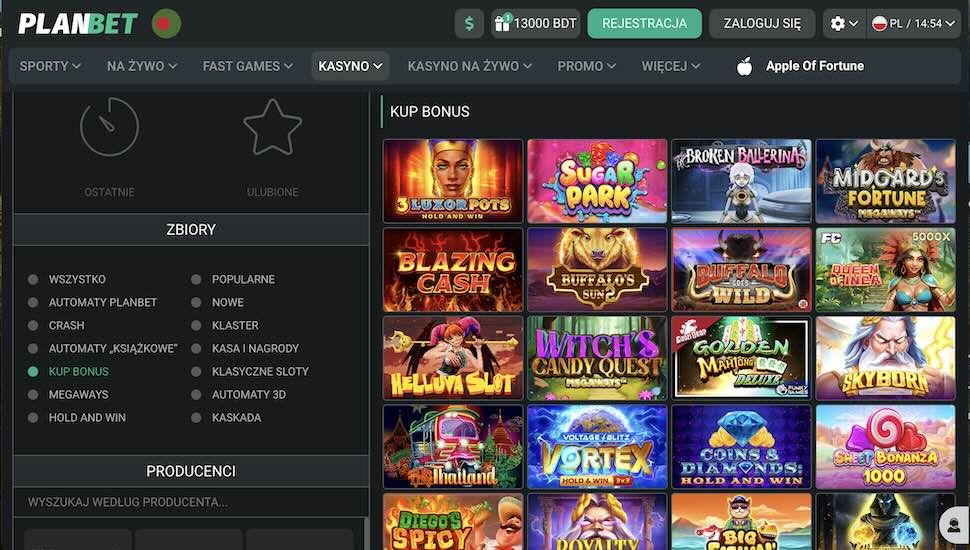Open Broken Ballerina game
Viewport: 970px width, 550px height.
pyautogui.click(x=741, y=181)
